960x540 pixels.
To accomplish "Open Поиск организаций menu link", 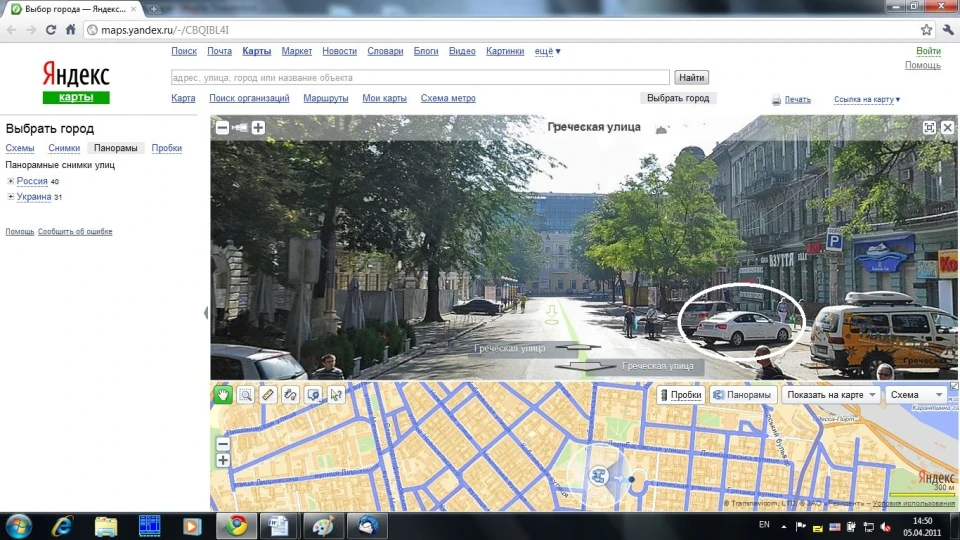I will click(249, 98).
